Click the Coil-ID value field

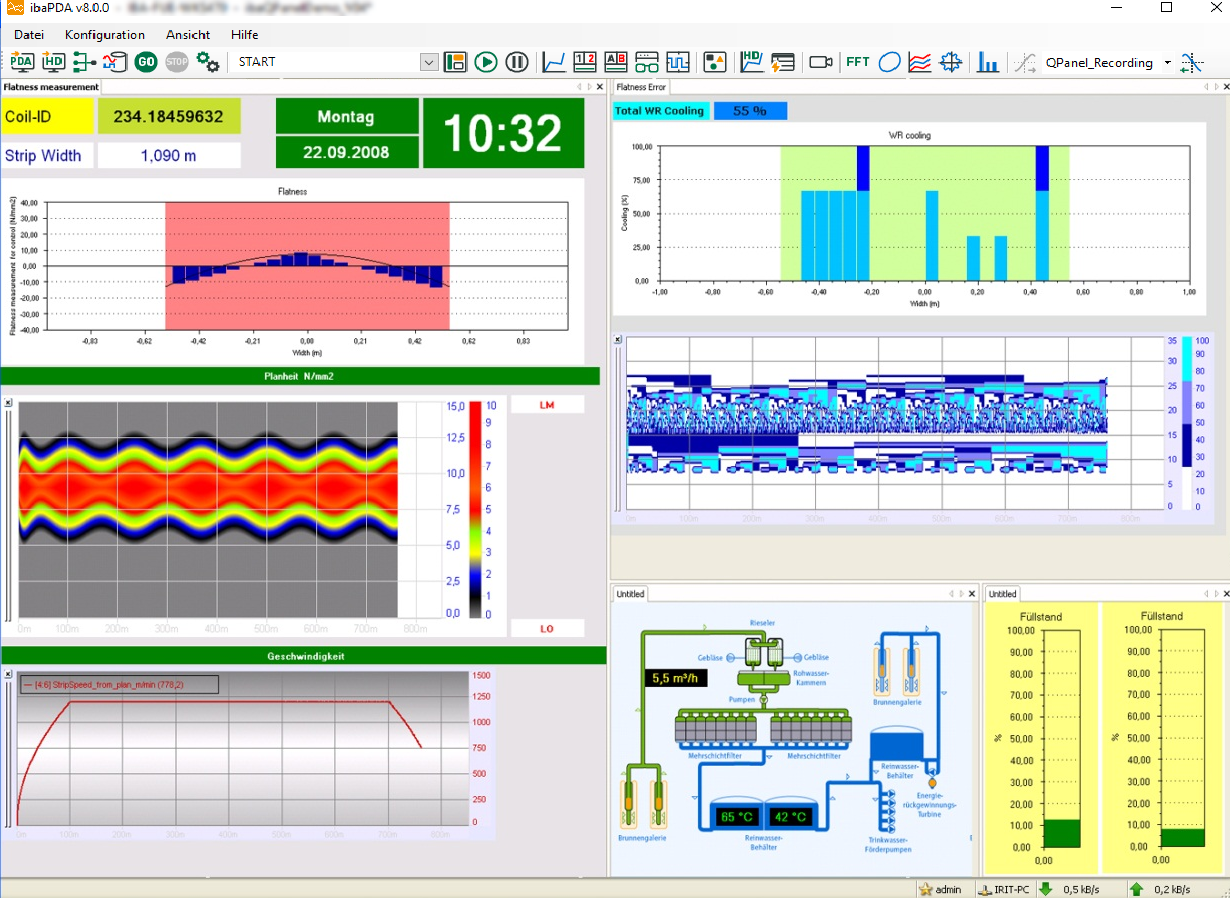click(x=169, y=117)
